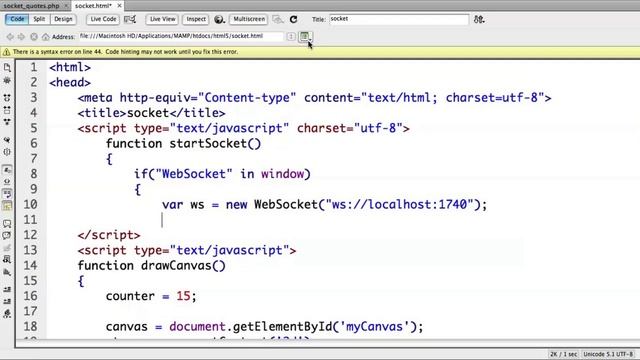Toggle Live View mode
This screenshot has height=360, width=640.
[x=162, y=19]
